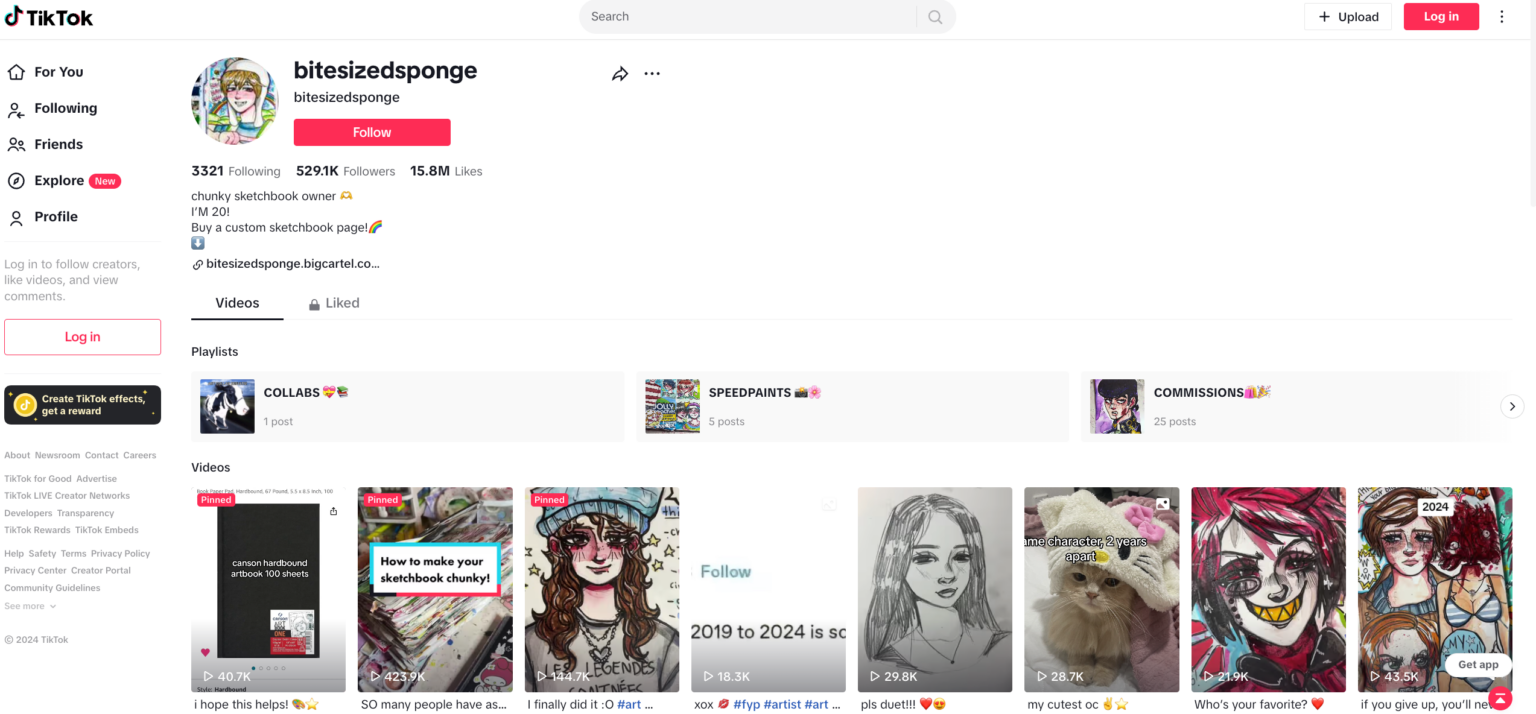Share the bitesizedsponge profile
Image resolution: width=1536 pixels, height=714 pixels.
619,73
